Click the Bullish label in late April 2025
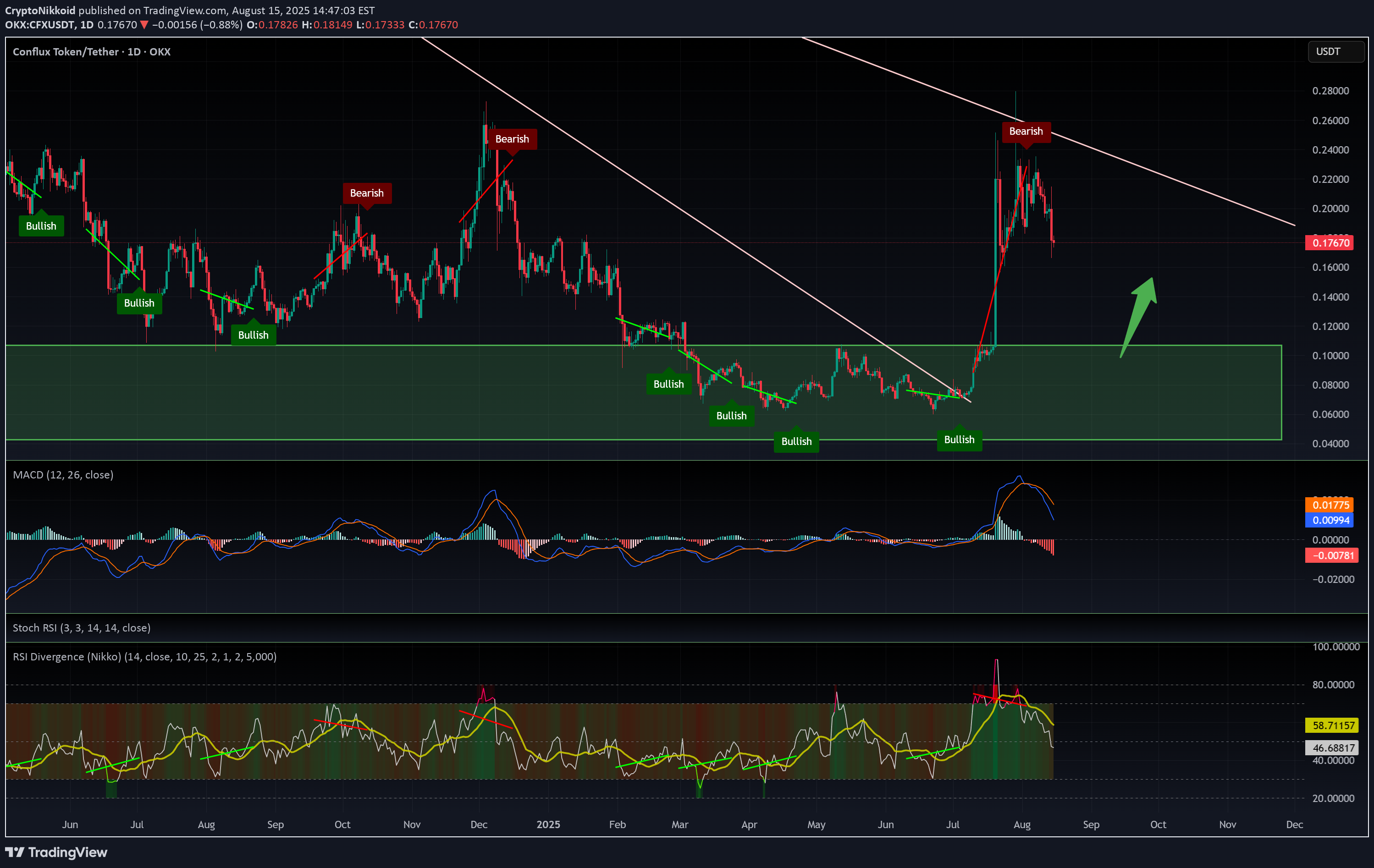 point(796,441)
